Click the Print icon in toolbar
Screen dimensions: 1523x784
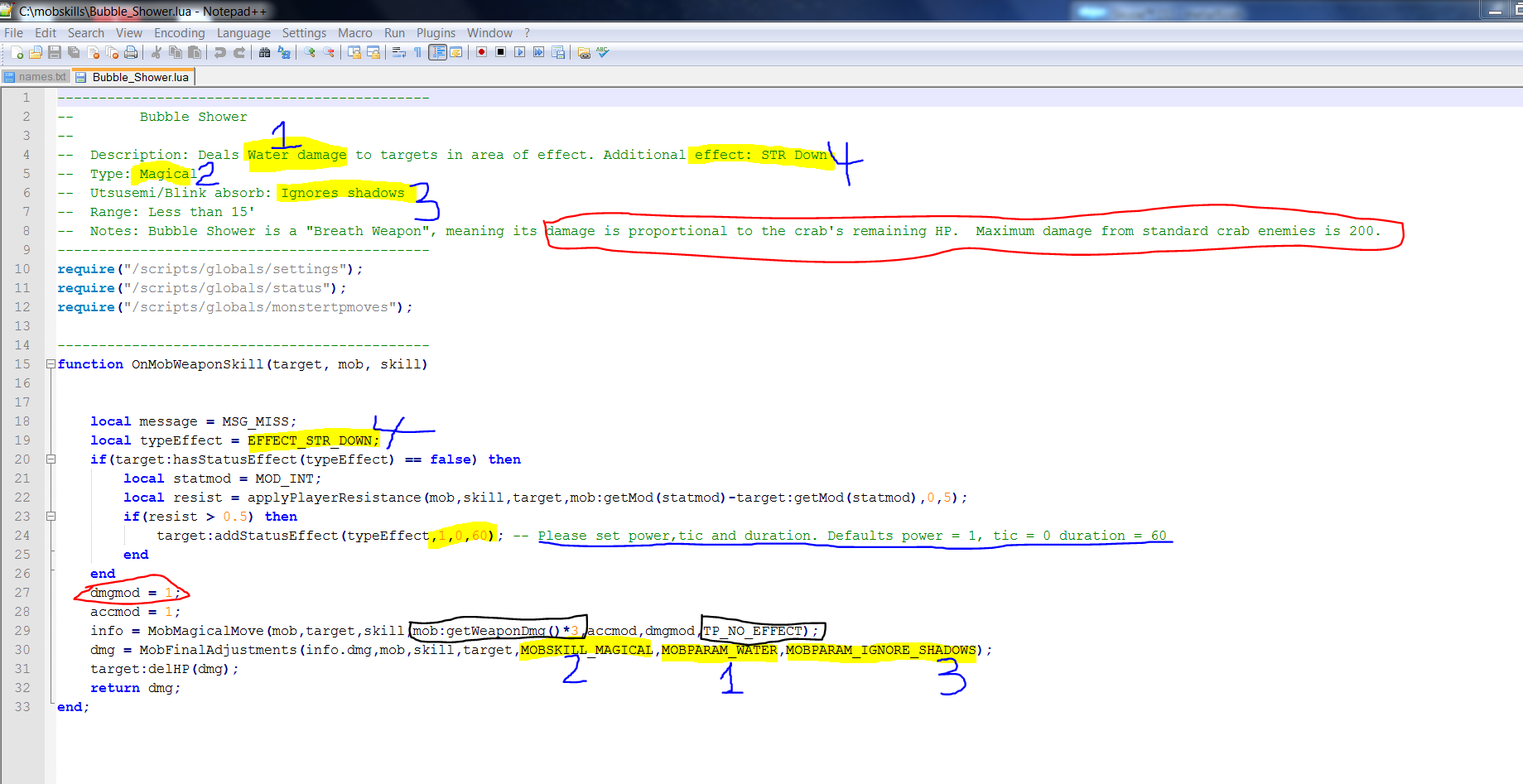point(131,53)
